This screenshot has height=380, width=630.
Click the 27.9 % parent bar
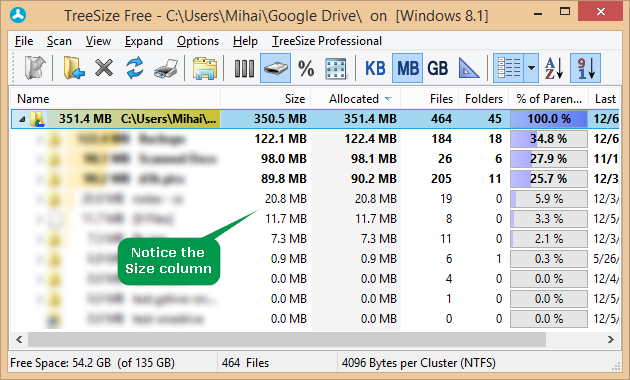(548, 159)
